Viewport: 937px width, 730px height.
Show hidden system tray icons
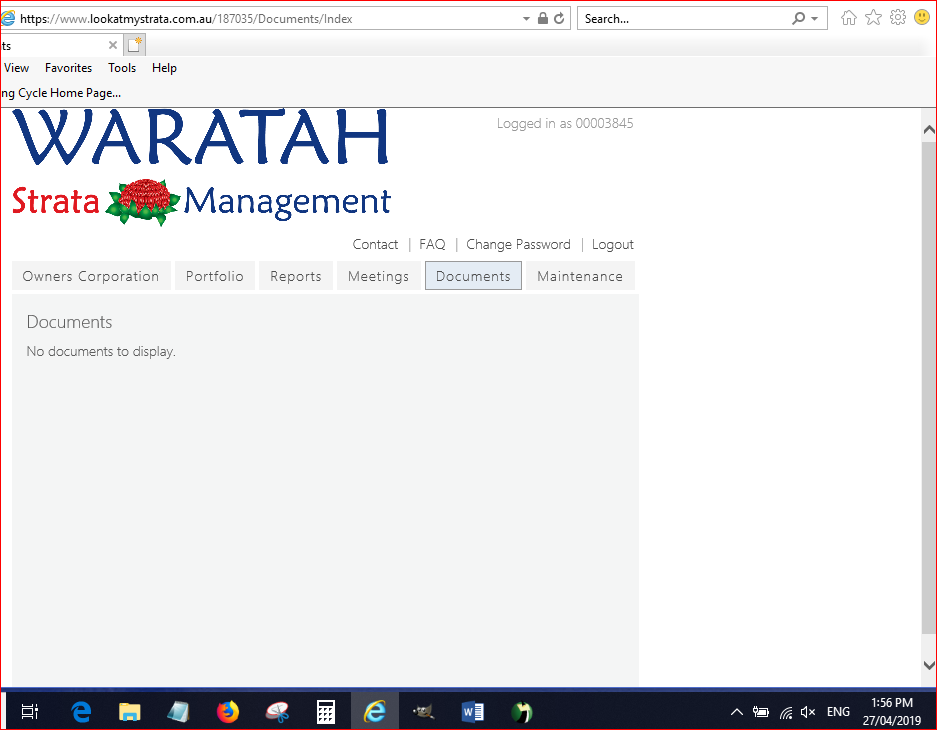coord(737,712)
